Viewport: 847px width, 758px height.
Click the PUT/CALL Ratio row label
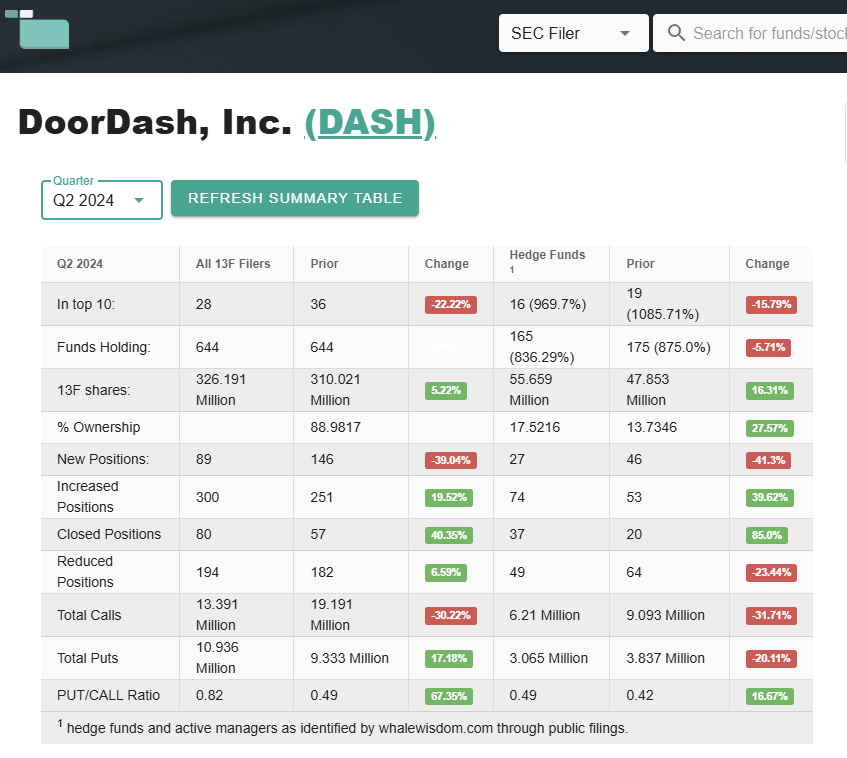108,695
